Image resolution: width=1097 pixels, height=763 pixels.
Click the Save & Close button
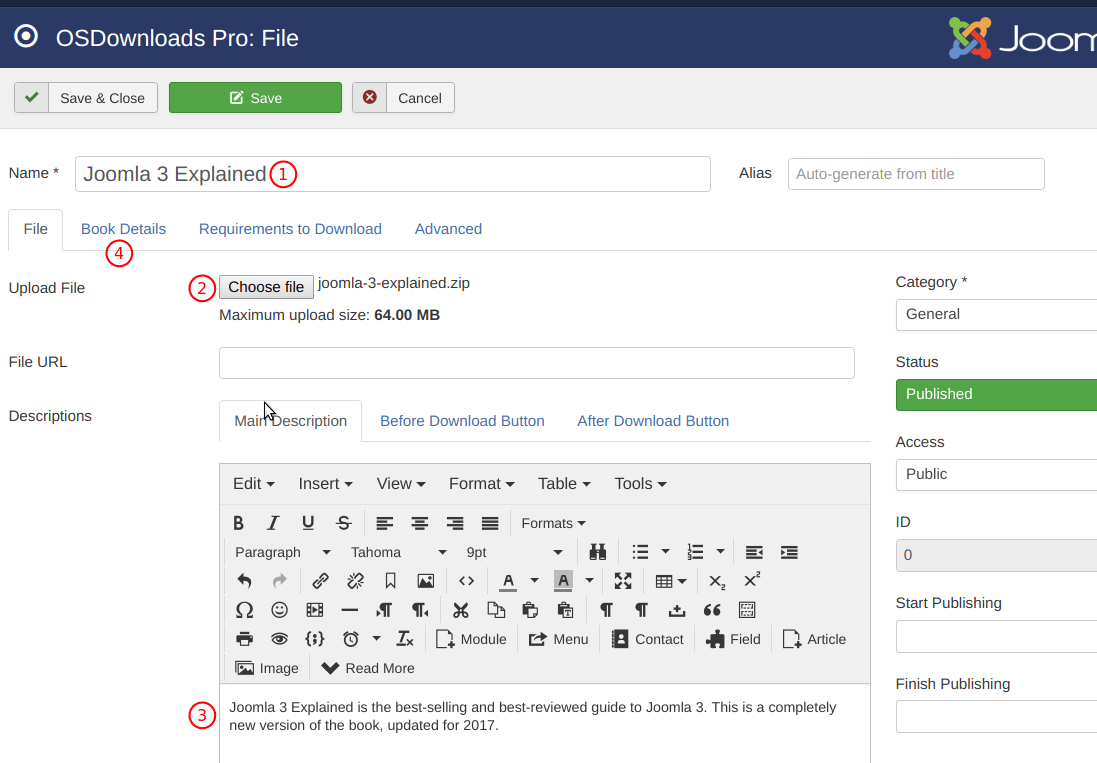(86, 98)
